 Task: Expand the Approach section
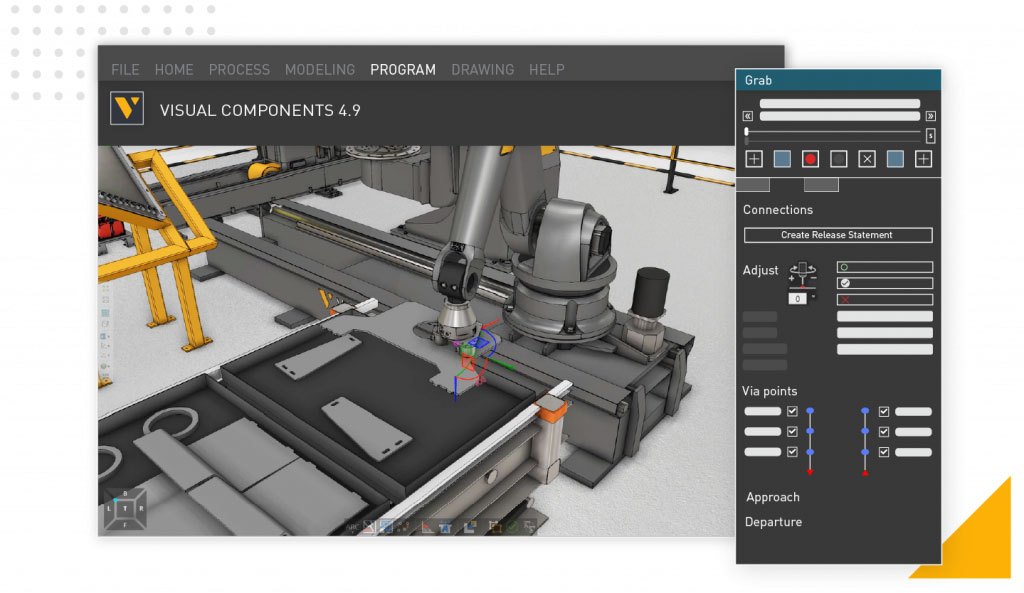773,497
